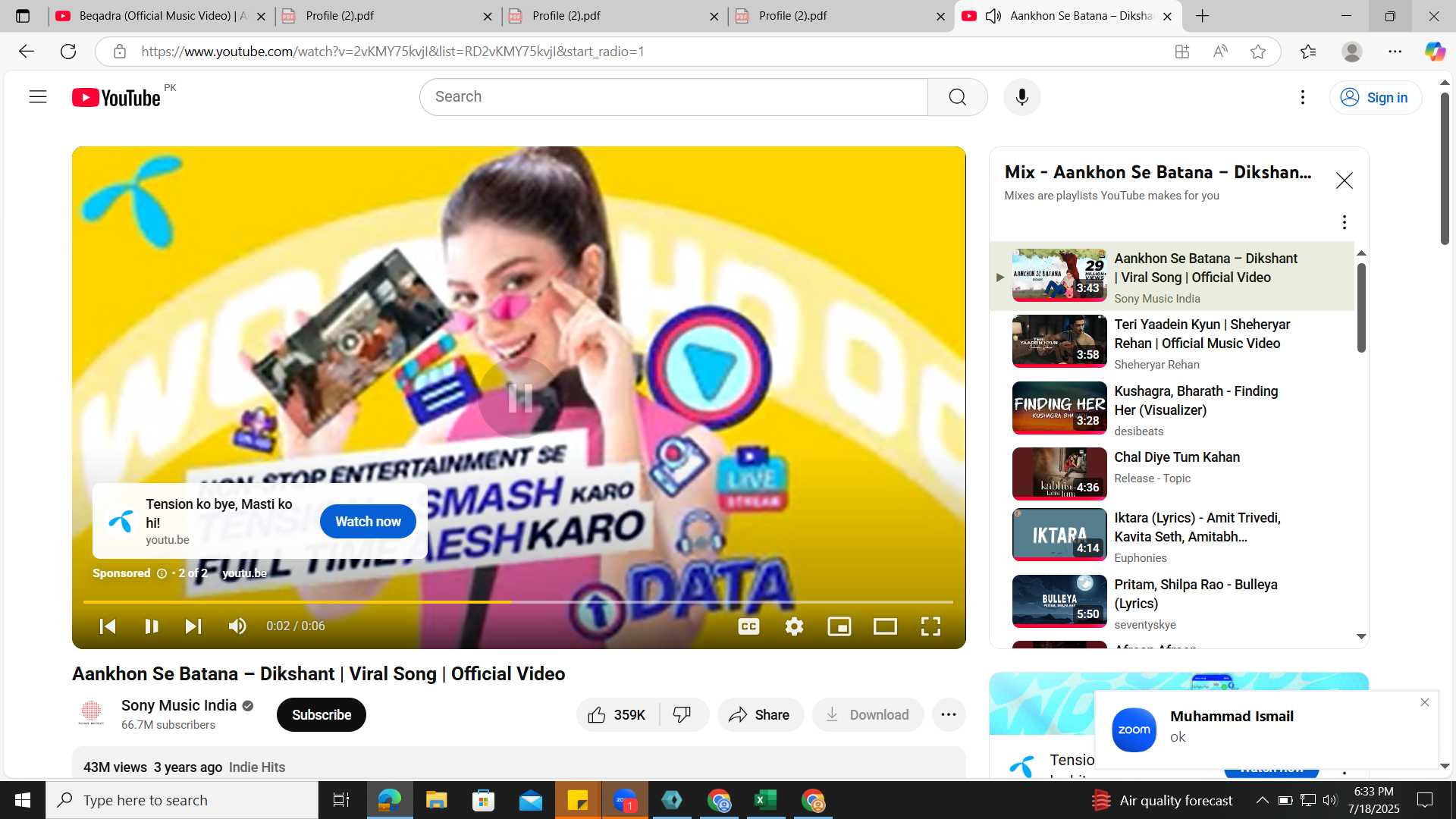Open the YouTube guide hamburger menu
The width and height of the screenshot is (1456, 819).
(38, 97)
